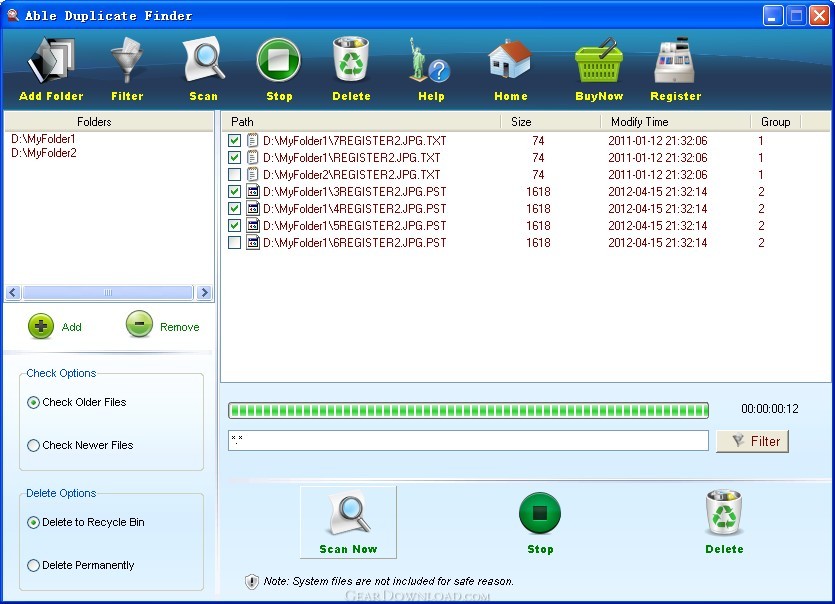Click the file icon of 6REGISTER2.JPG.PST

pos(253,243)
